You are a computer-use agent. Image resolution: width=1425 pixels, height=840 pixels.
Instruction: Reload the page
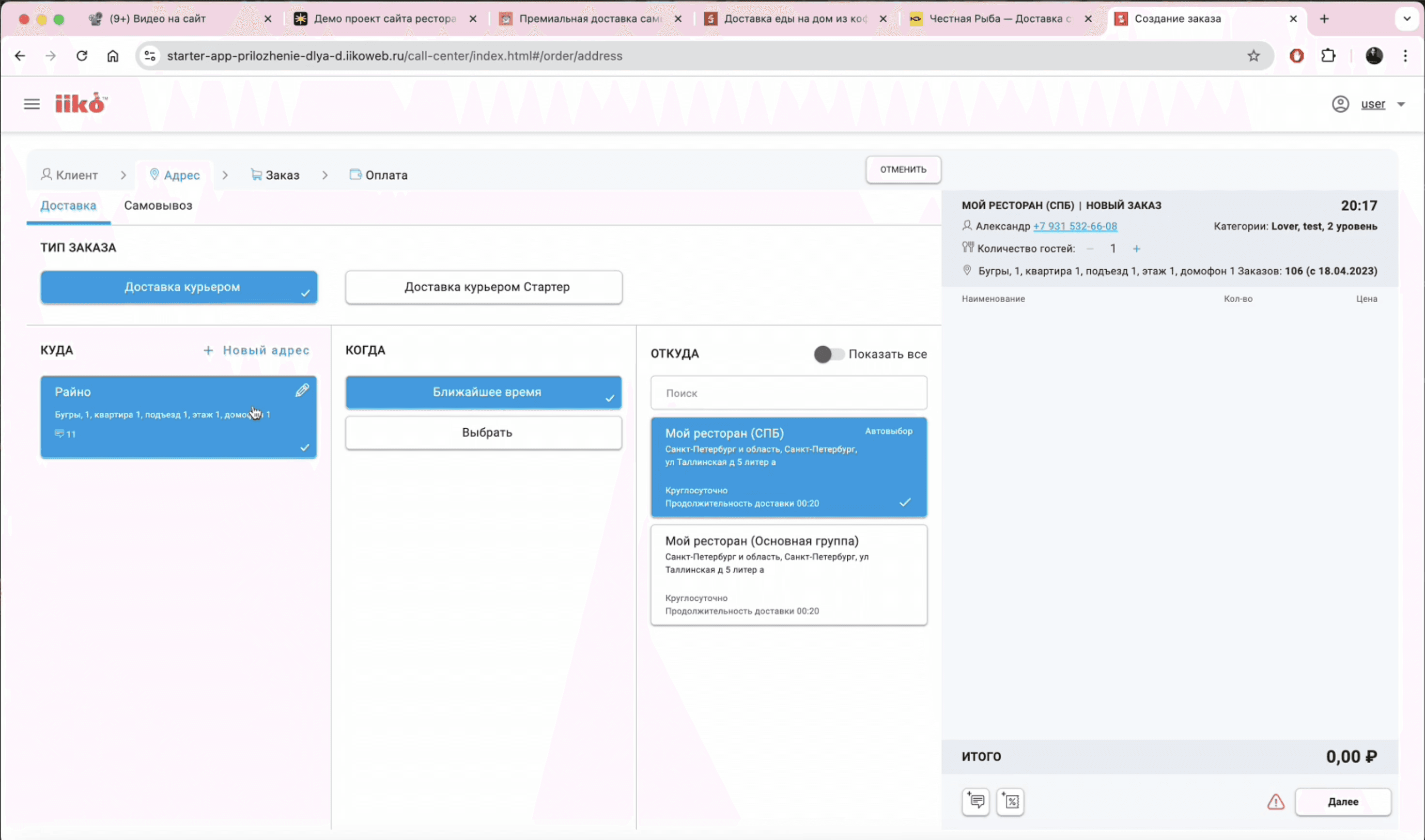[82, 56]
